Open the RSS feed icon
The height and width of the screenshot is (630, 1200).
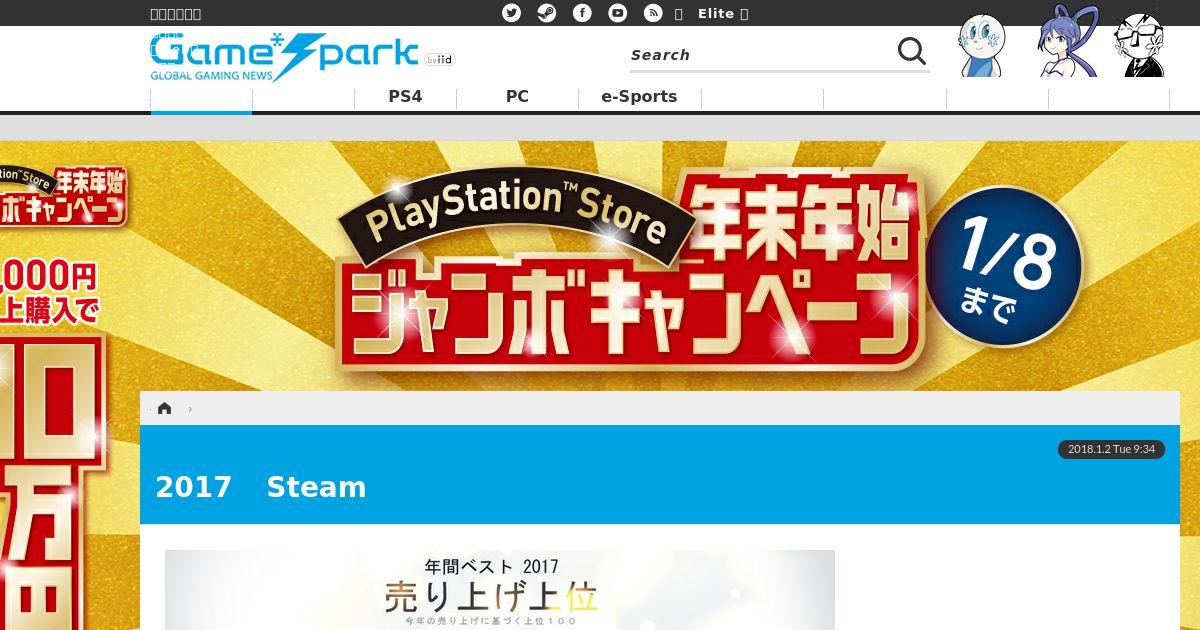pos(653,13)
